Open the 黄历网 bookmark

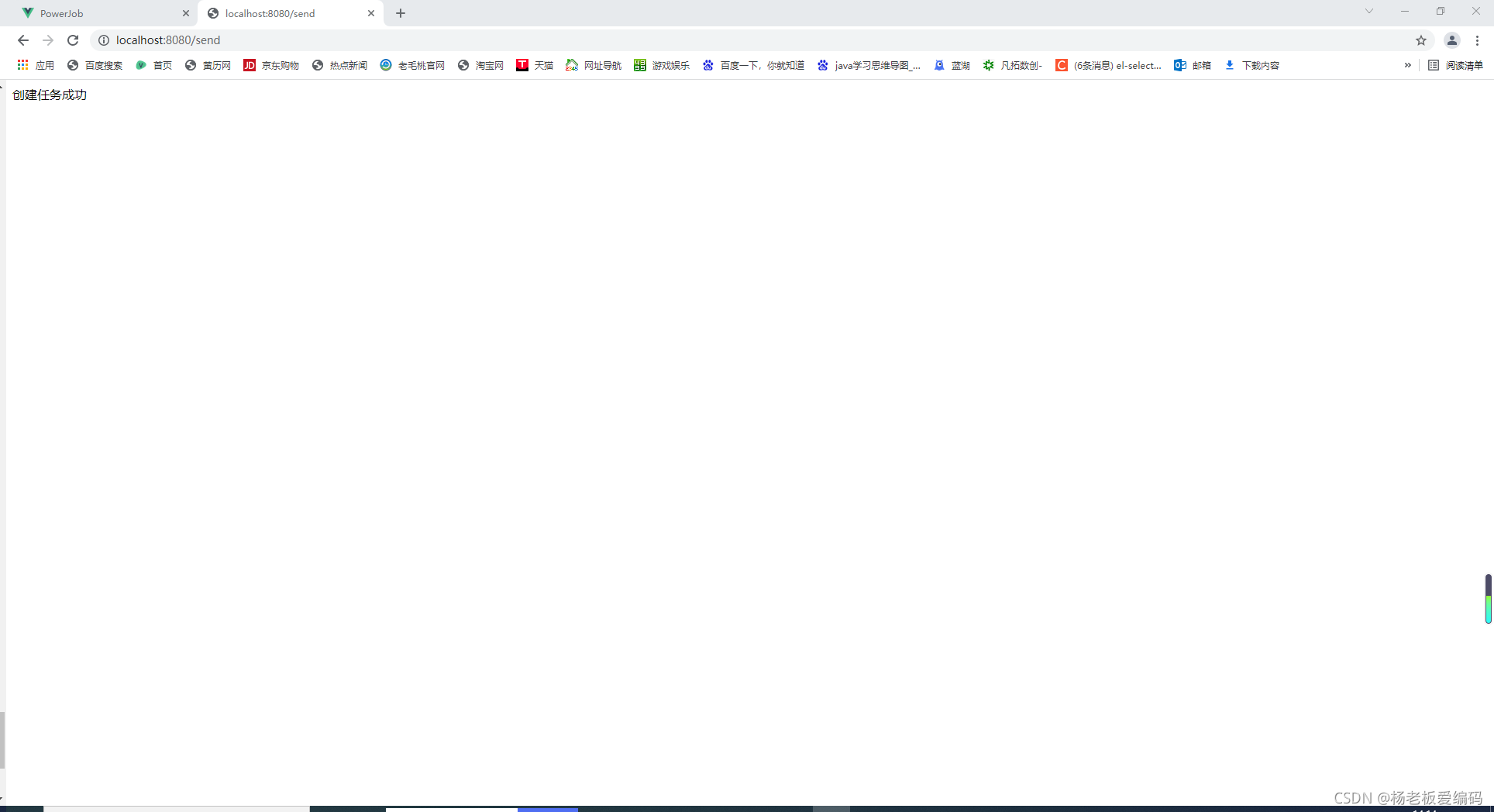(x=208, y=65)
